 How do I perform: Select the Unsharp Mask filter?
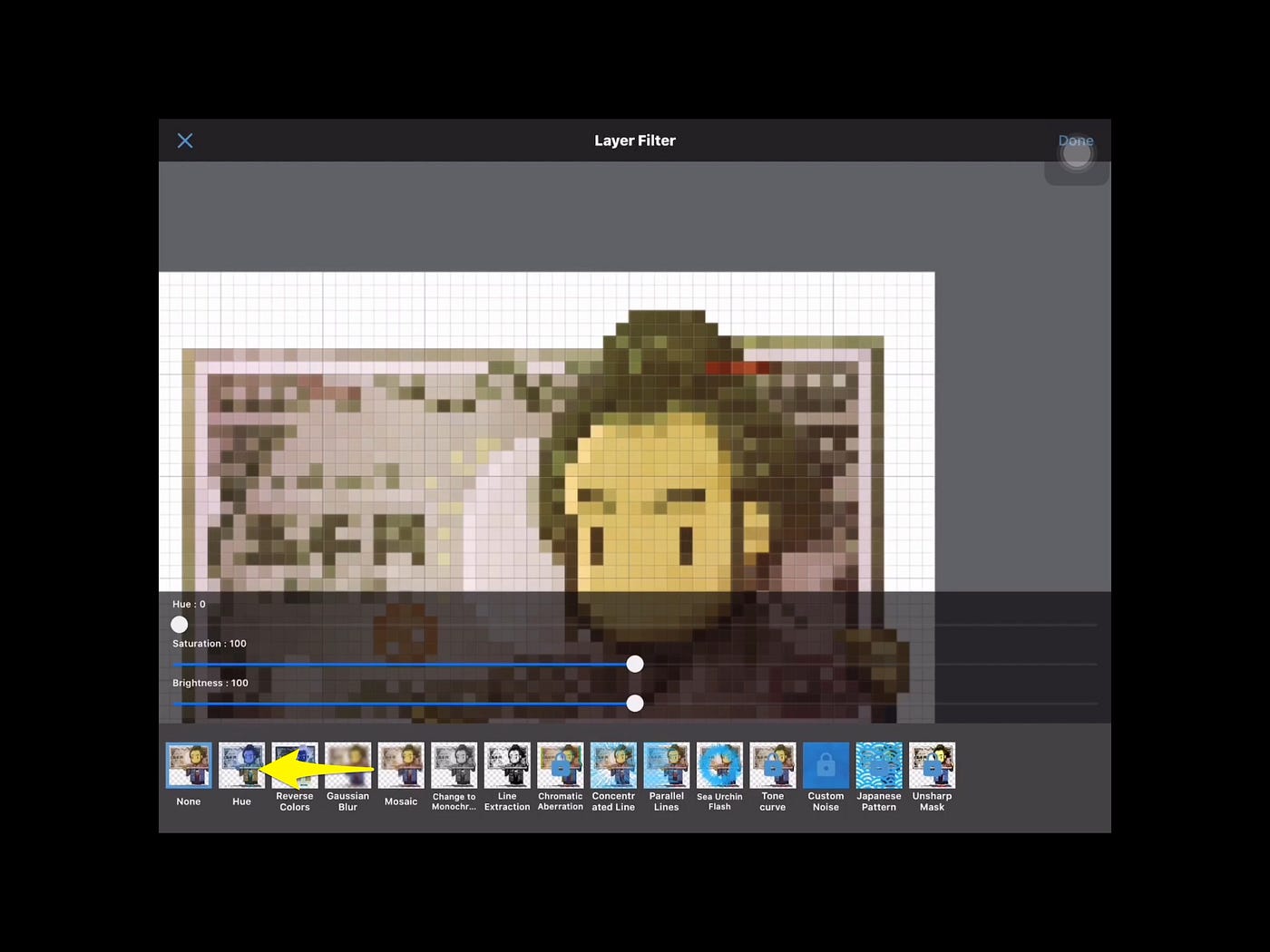(933, 765)
